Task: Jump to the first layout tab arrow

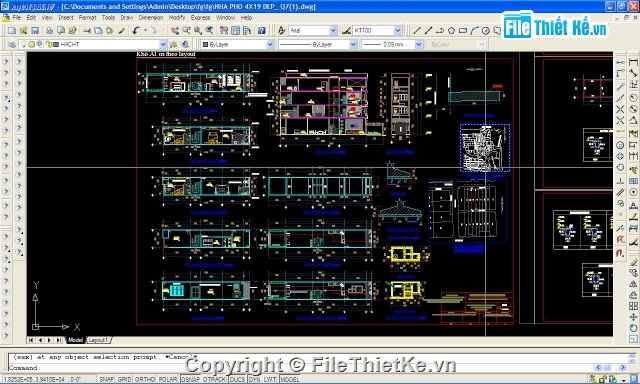Action: [x=31, y=340]
